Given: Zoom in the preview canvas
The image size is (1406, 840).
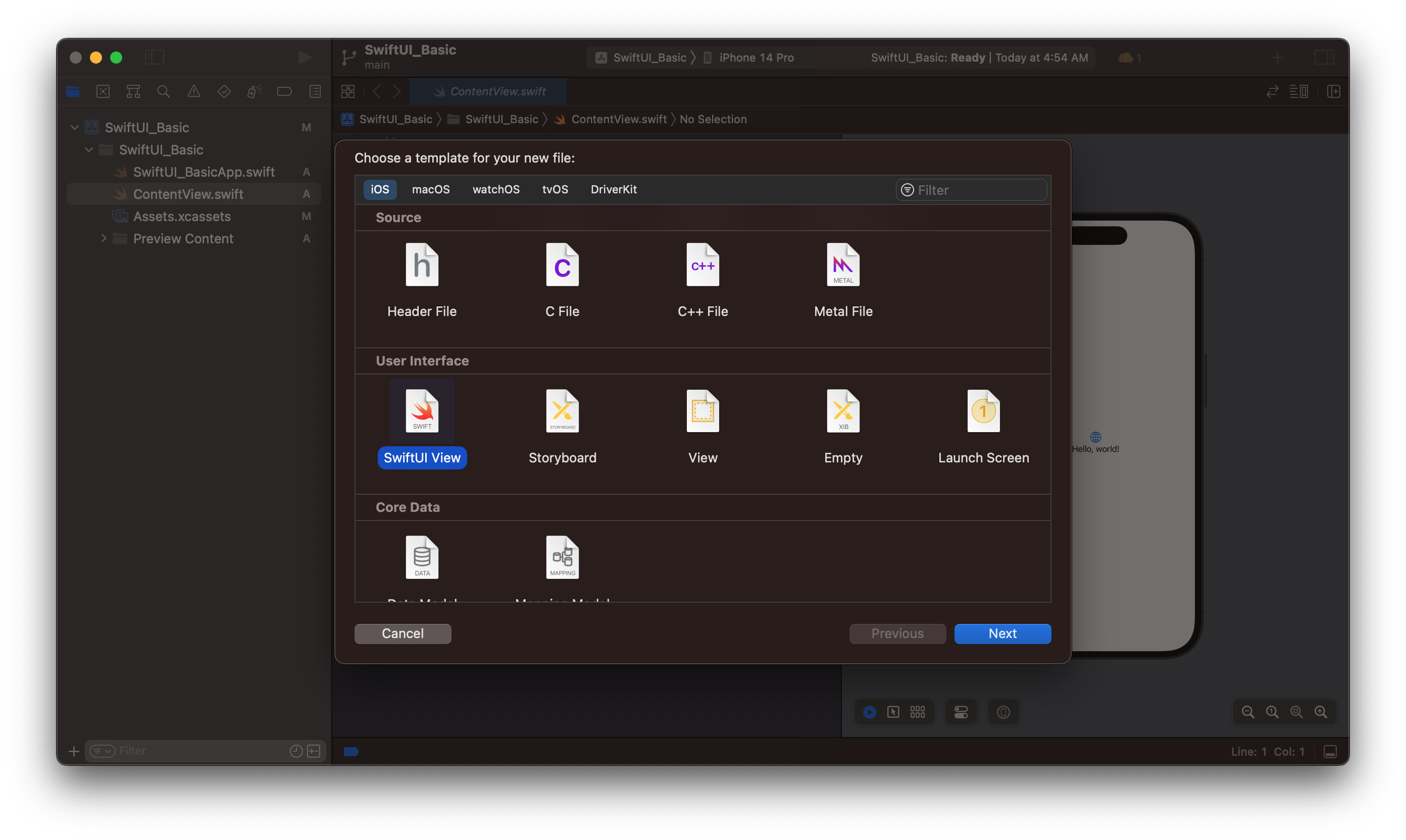Looking at the screenshot, I should click(x=1321, y=711).
